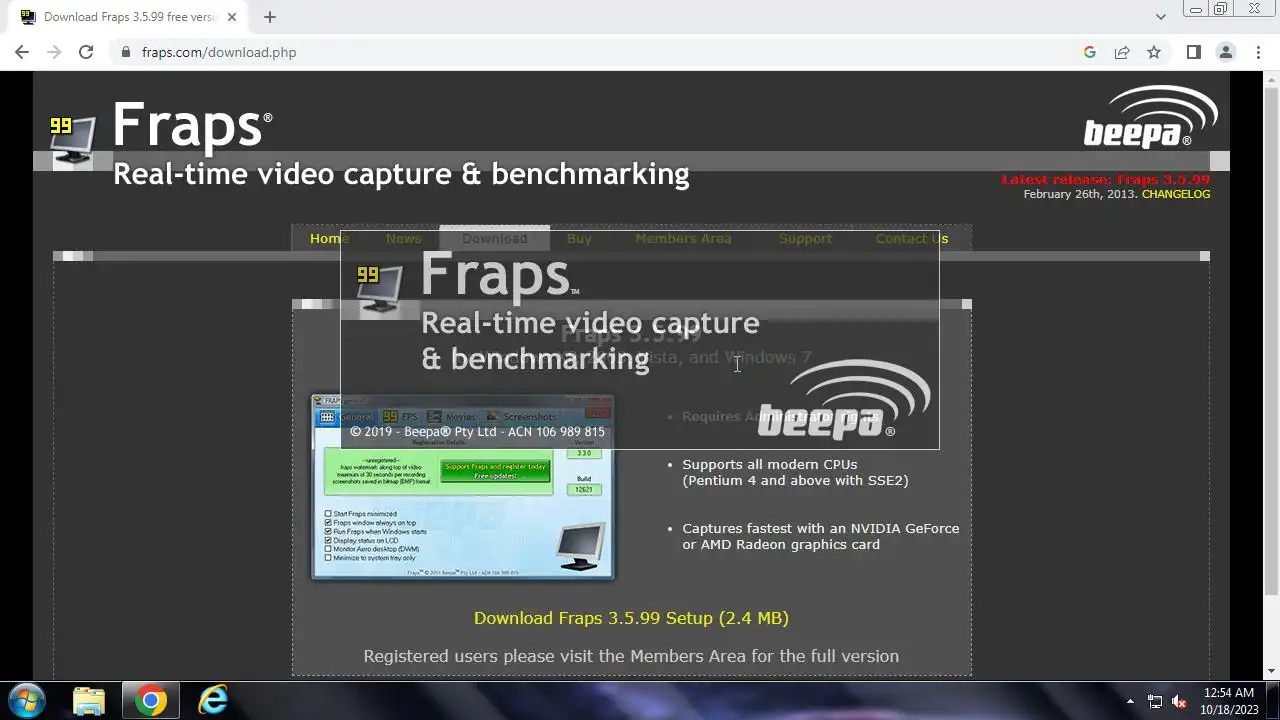The image size is (1280, 720).
Task: Launch Internet Explorer from the taskbar
Action: tap(213, 701)
